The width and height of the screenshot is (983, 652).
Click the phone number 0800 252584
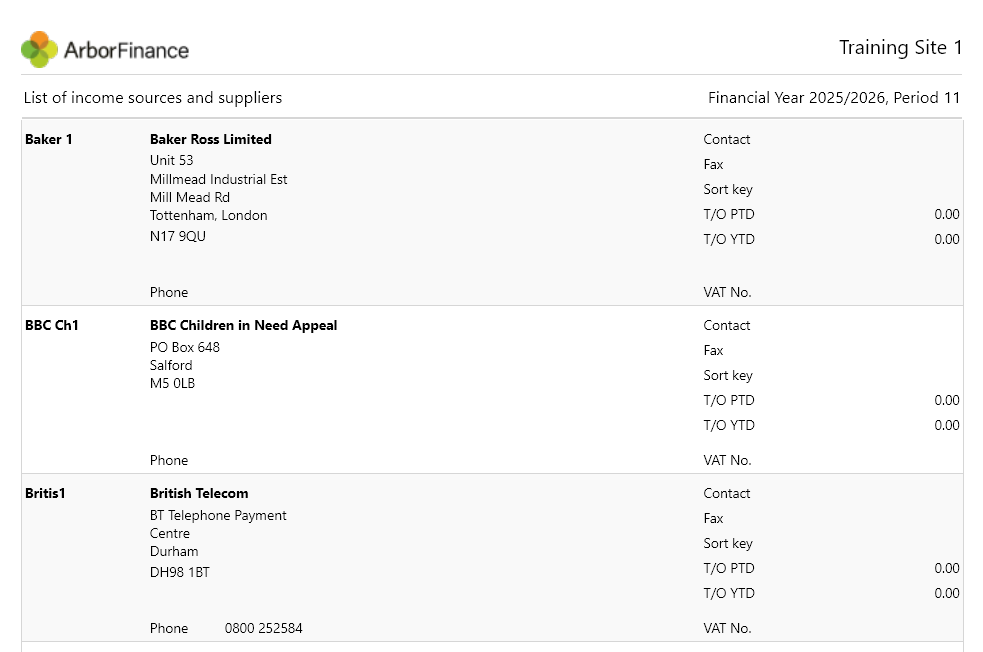pos(263,628)
